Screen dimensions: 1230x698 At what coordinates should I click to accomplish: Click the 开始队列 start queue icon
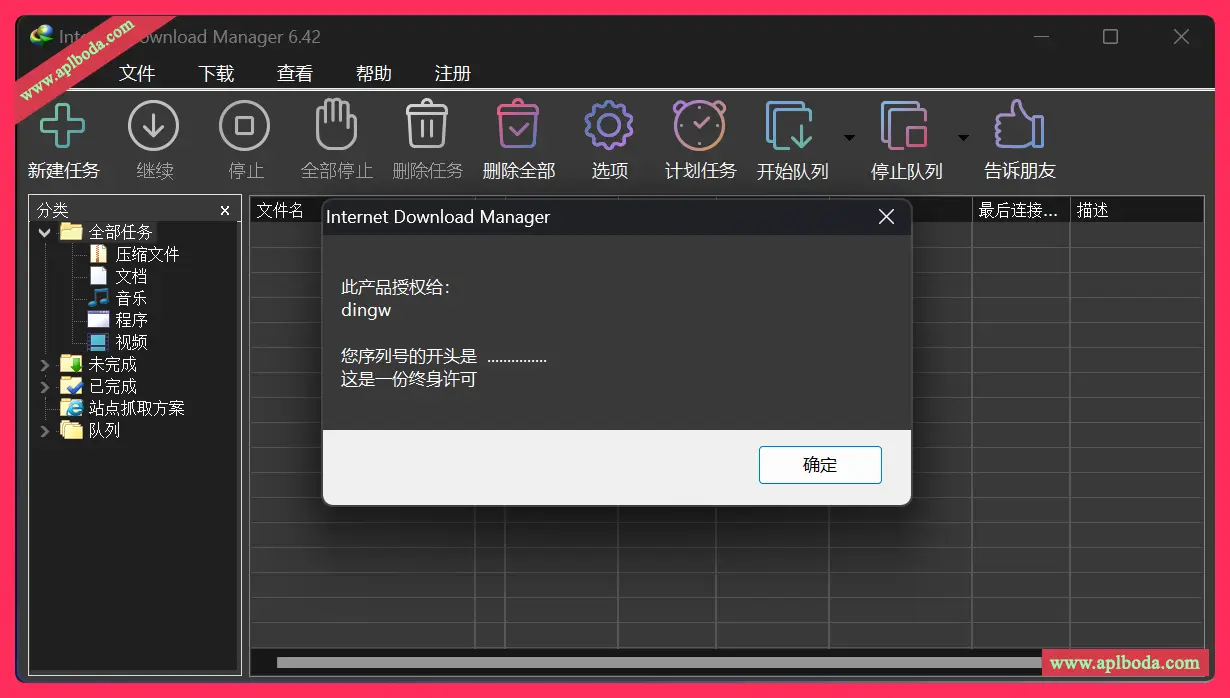(790, 126)
